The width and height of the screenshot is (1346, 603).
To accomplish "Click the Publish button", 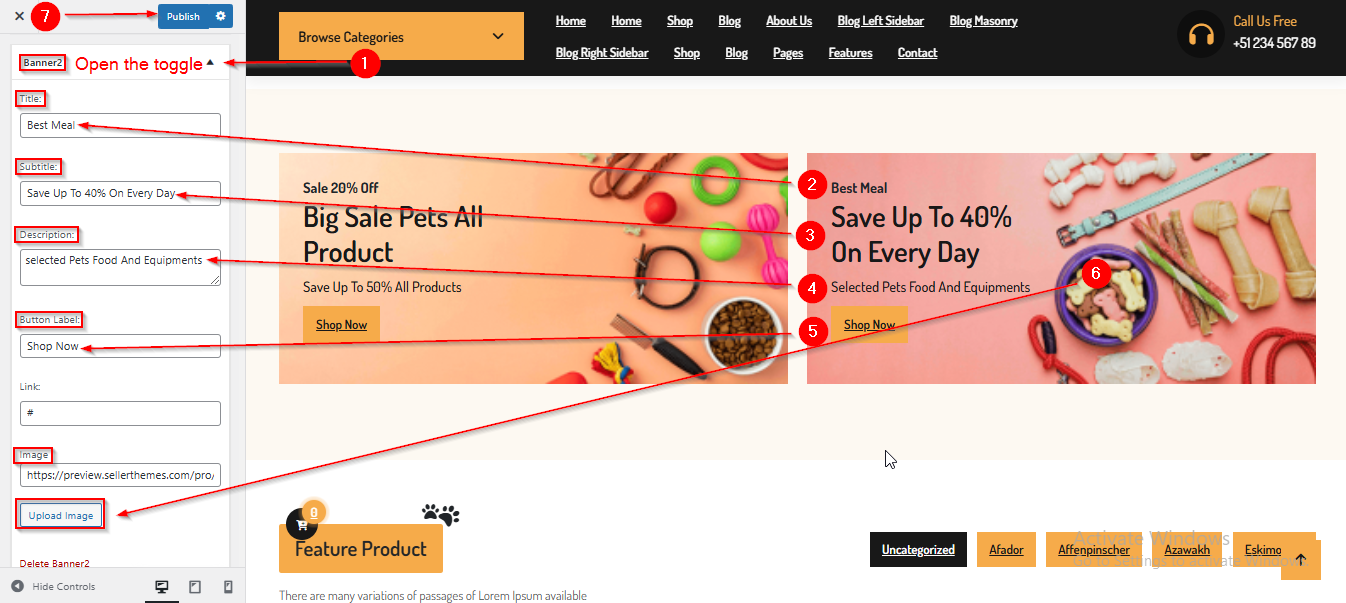I will click(x=183, y=16).
